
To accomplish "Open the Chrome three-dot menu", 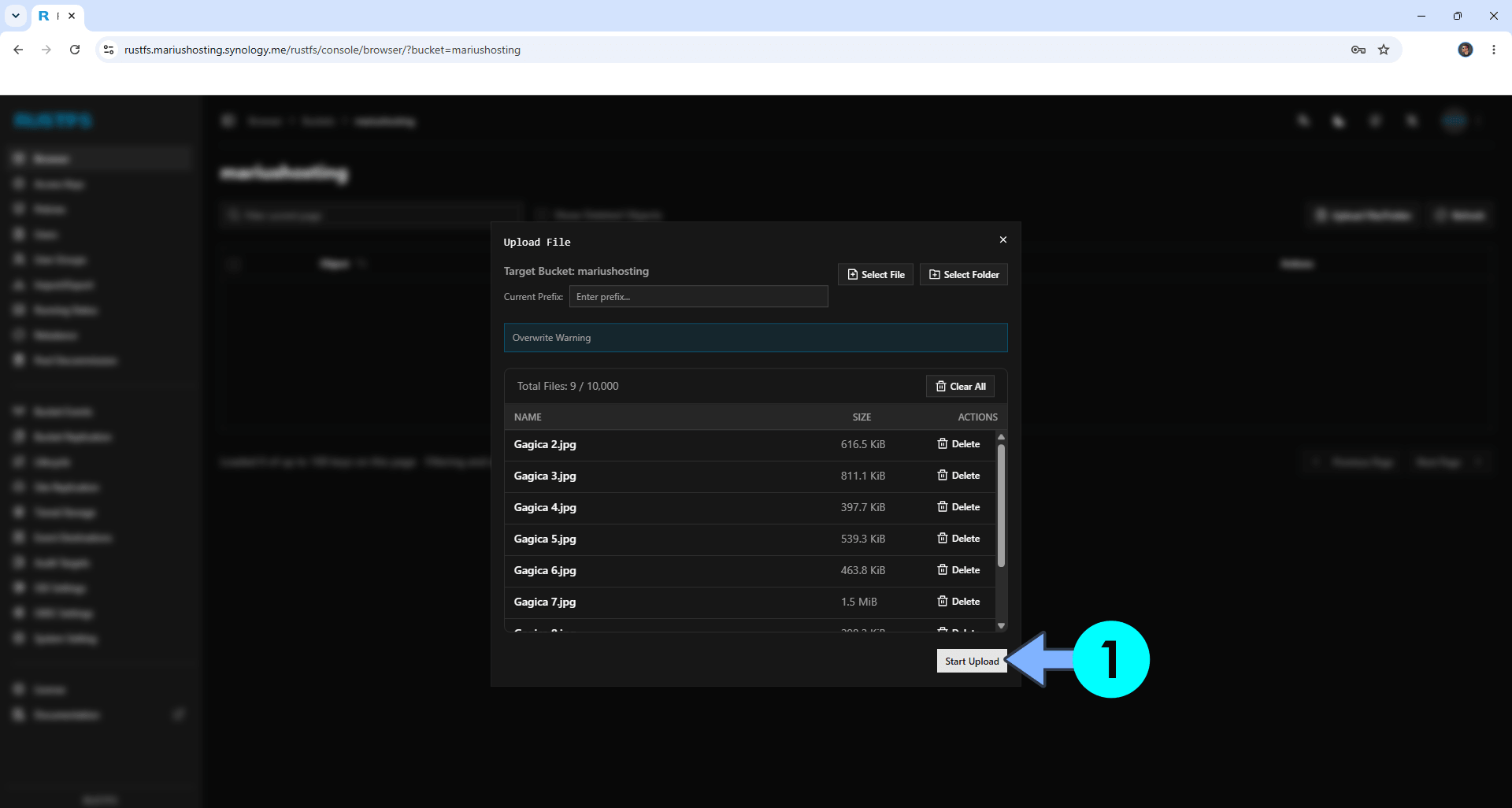I will (1494, 50).
